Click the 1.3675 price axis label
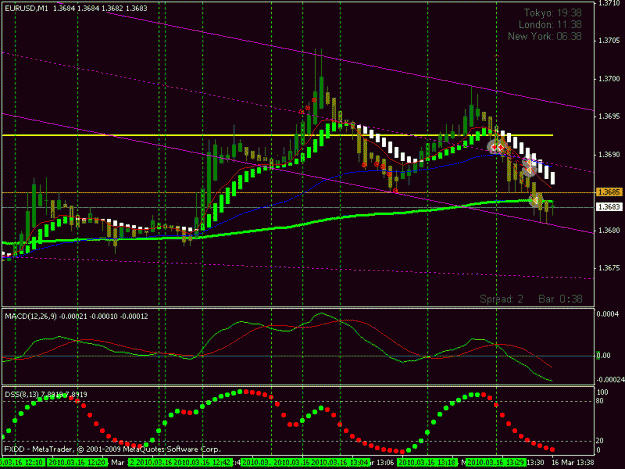The width and height of the screenshot is (625, 469). point(609,268)
